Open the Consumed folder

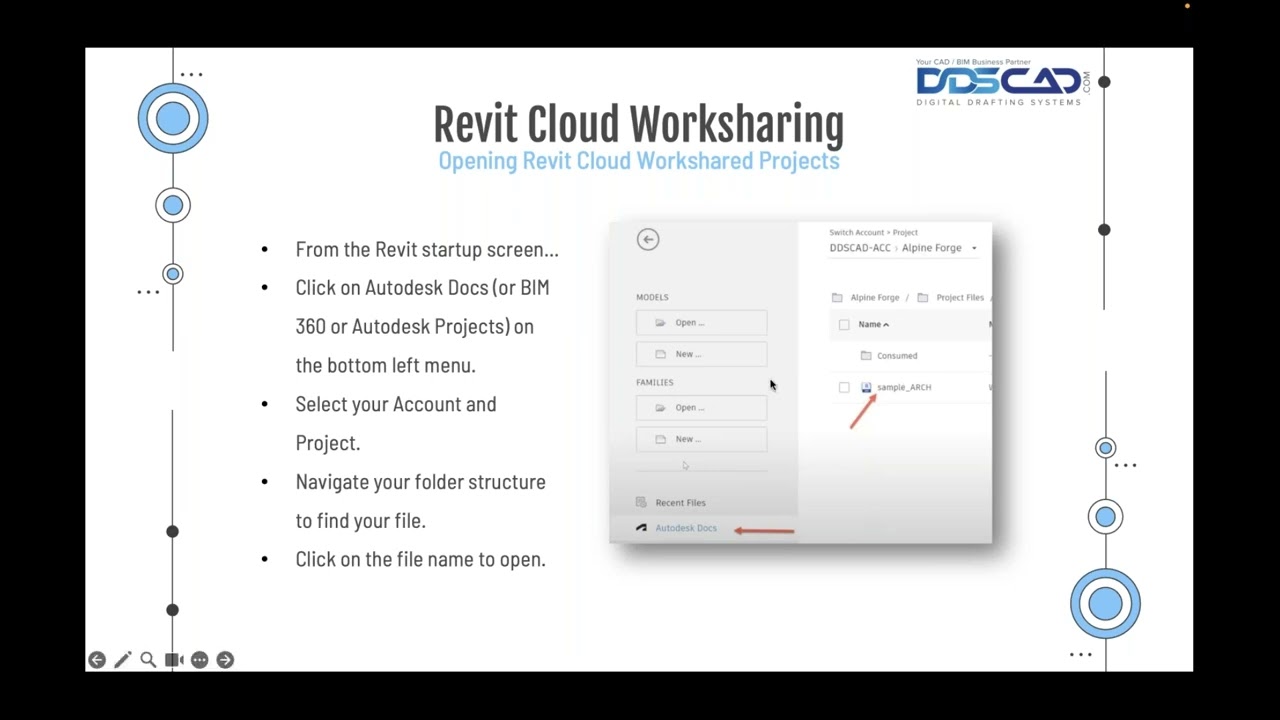[x=897, y=356]
